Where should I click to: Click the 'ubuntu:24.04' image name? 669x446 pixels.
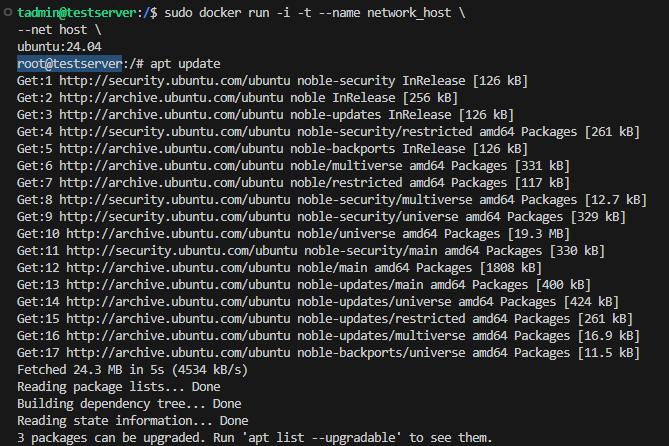point(59,47)
